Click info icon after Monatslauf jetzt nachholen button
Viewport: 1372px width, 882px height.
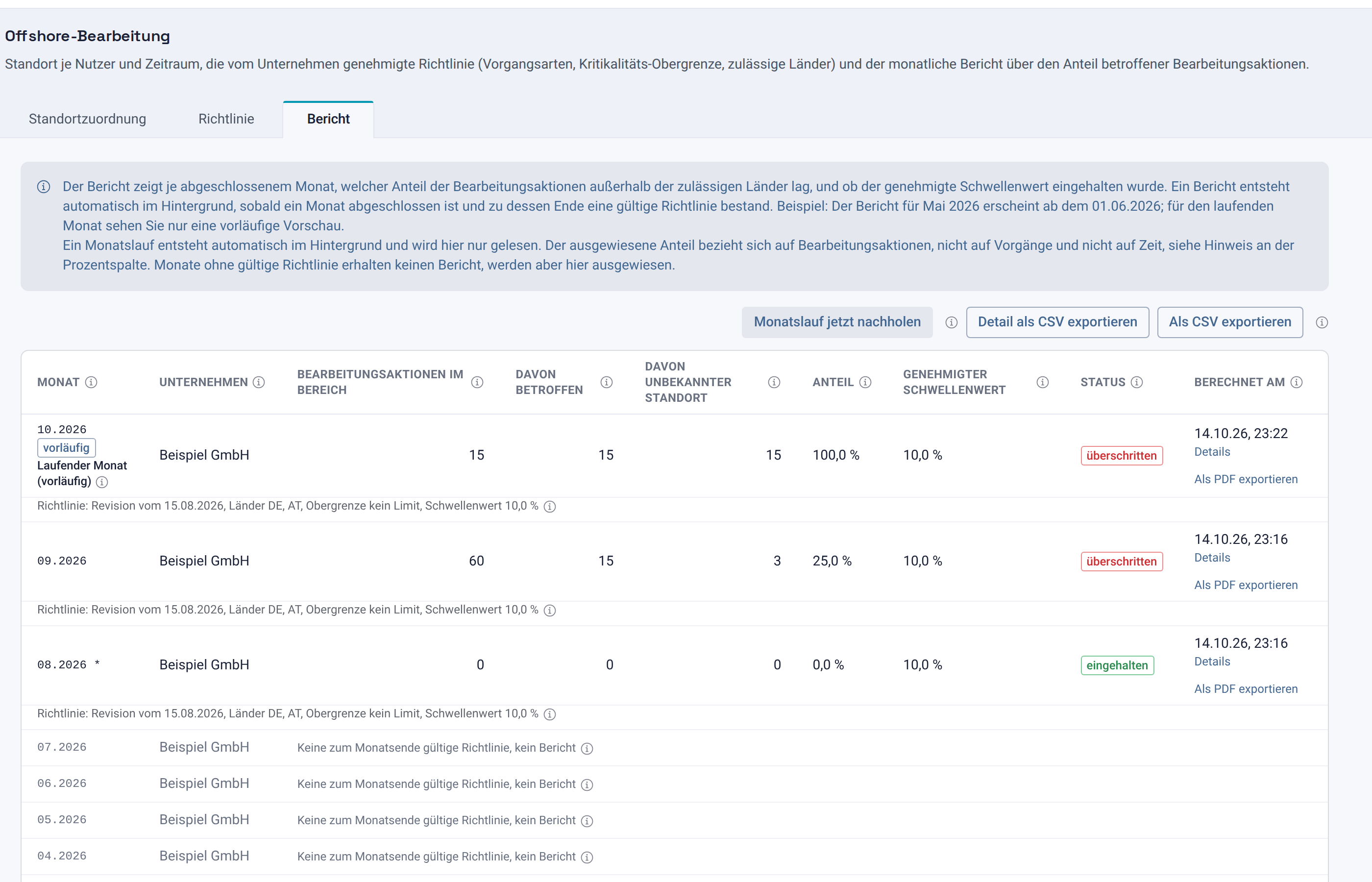(x=951, y=322)
